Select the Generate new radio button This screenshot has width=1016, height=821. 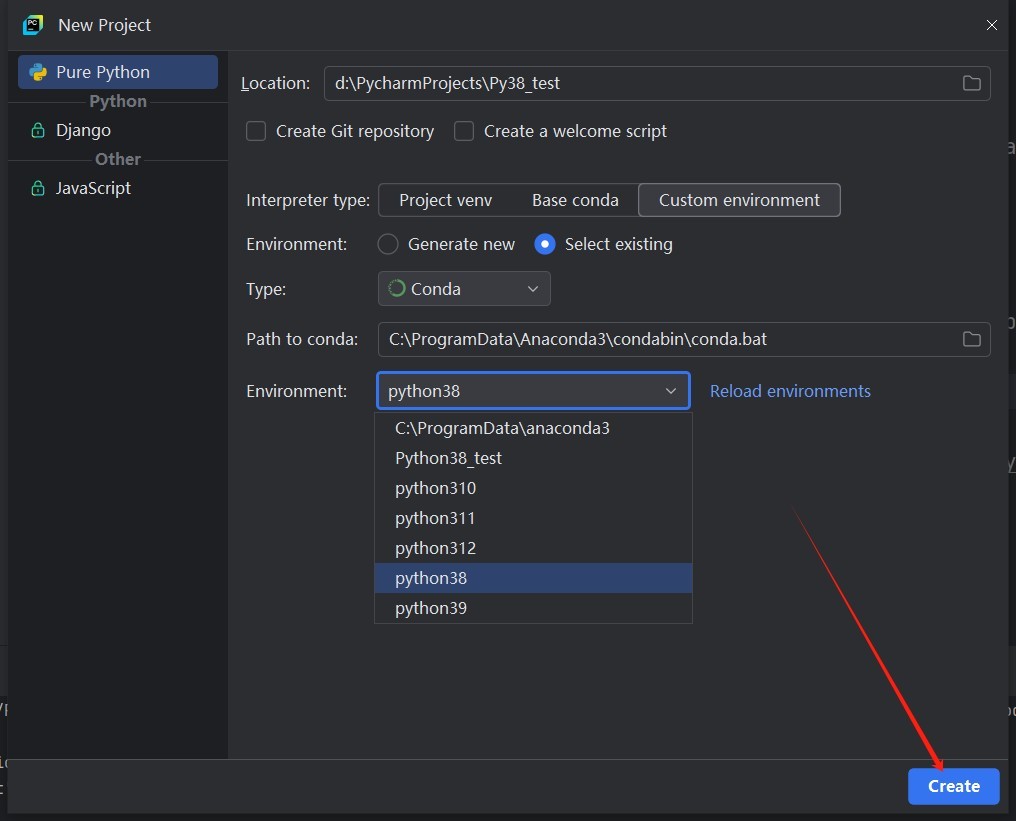point(388,244)
